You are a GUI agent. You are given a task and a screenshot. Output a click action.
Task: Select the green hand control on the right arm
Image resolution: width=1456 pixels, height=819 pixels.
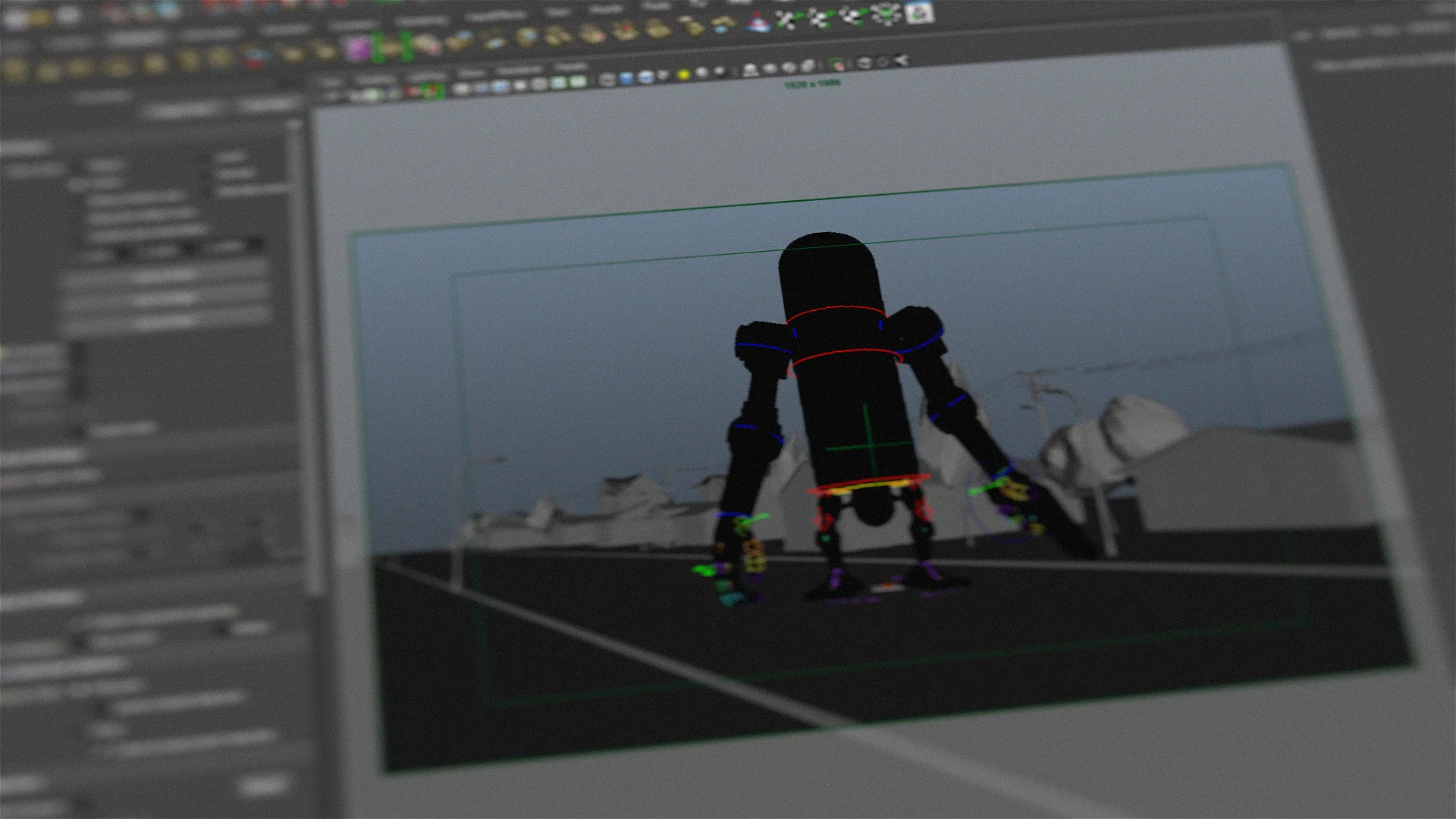[989, 487]
